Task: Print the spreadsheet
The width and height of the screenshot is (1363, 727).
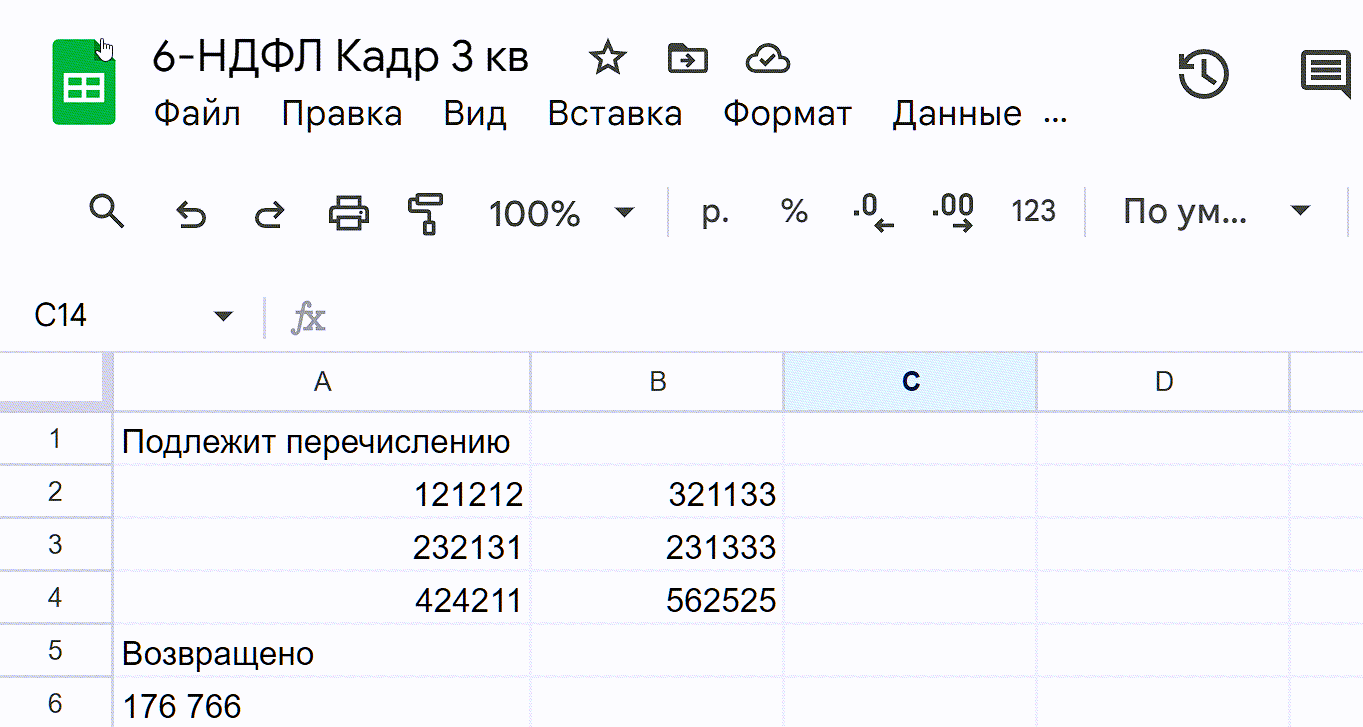Action: pos(348,213)
